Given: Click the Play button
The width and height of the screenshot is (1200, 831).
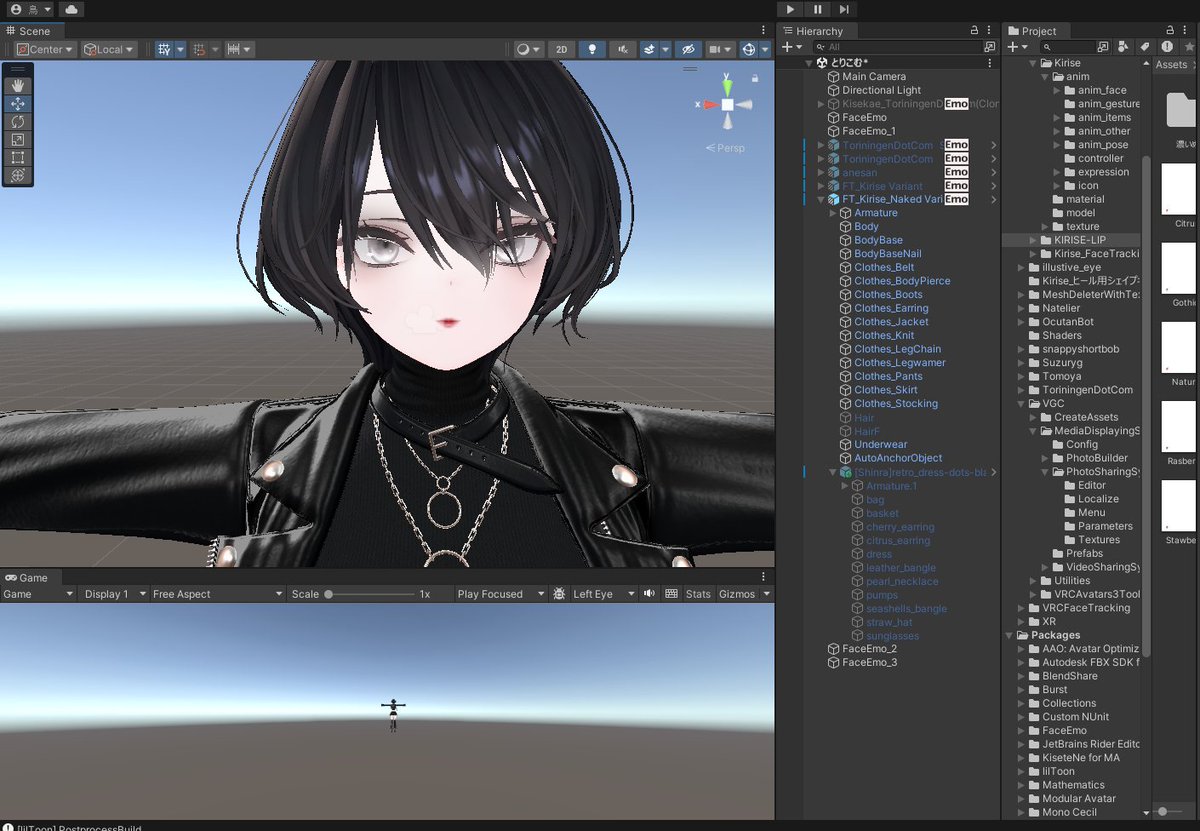Looking at the screenshot, I should click(791, 9).
